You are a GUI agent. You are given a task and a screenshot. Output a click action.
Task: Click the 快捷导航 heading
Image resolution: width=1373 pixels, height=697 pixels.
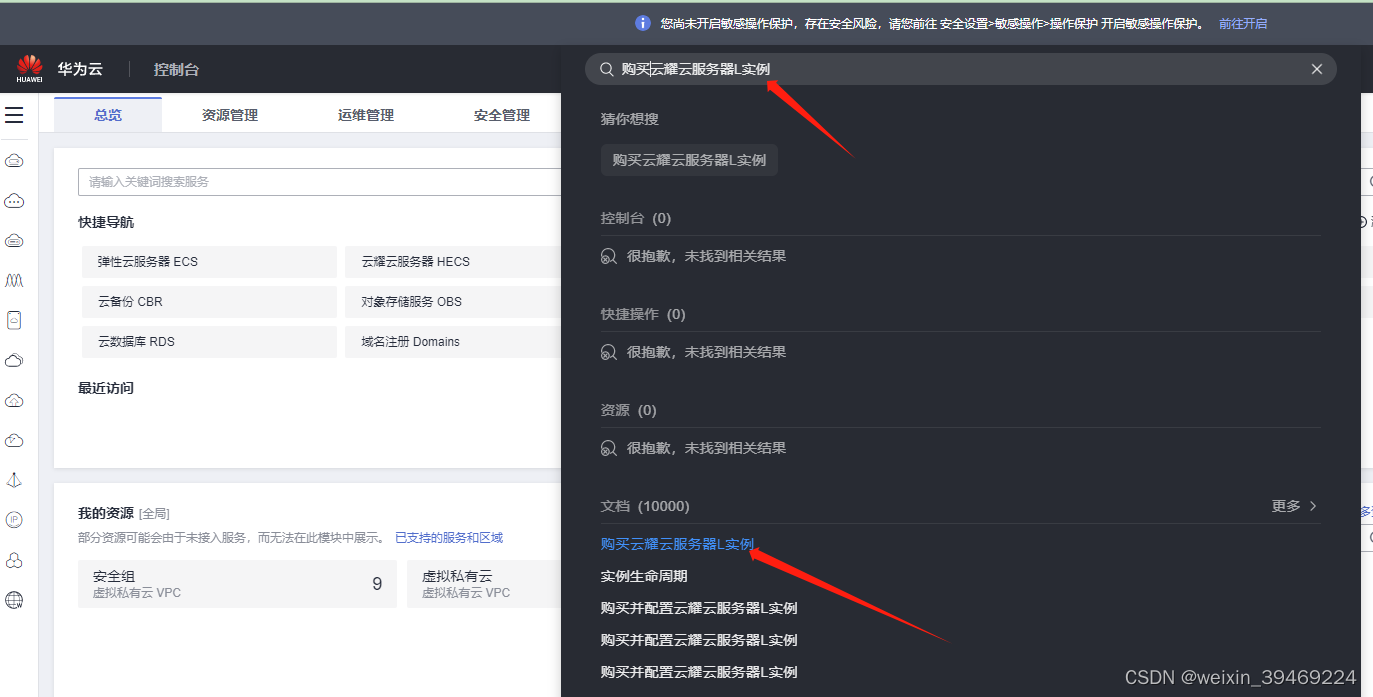coord(106,222)
